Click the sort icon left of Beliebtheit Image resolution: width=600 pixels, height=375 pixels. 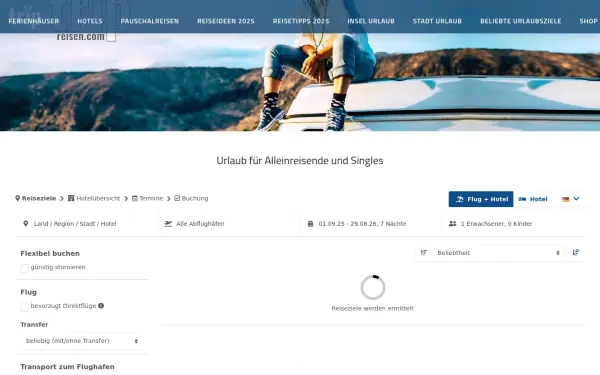[424, 253]
